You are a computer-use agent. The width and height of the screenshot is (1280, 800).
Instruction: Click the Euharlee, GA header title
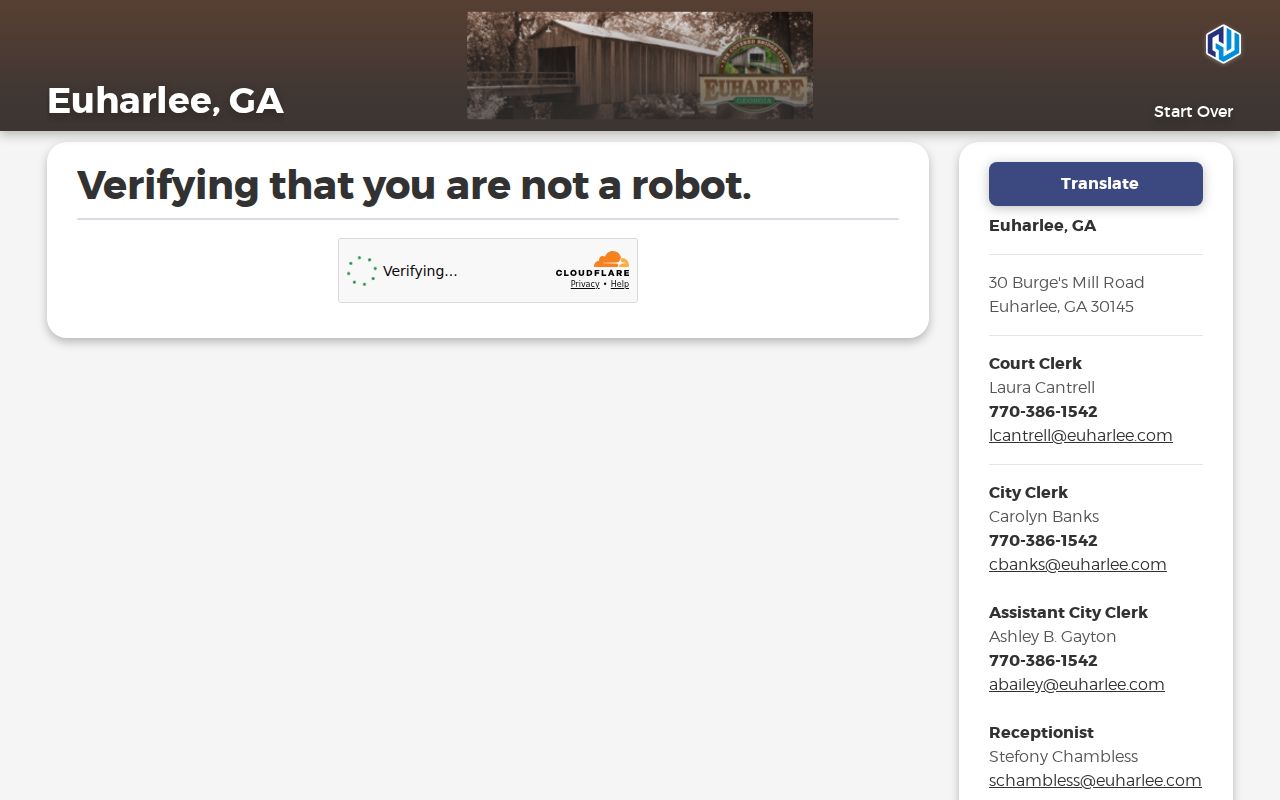pyautogui.click(x=165, y=101)
